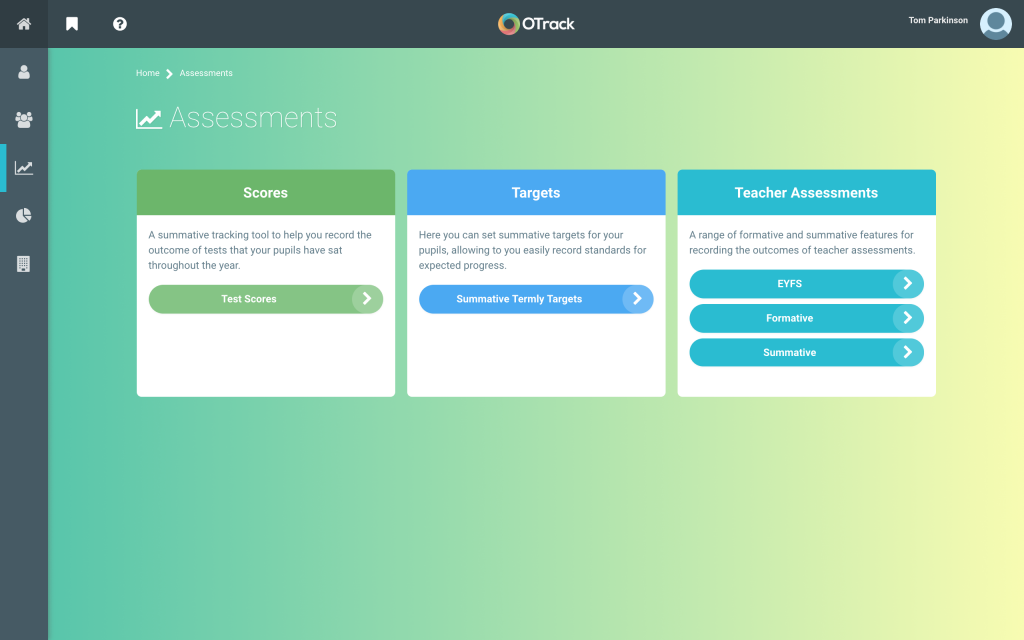Select the assessments line-chart icon in sidebar
Image resolution: width=1024 pixels, height=640 pixels.
[x=22, y=168]
